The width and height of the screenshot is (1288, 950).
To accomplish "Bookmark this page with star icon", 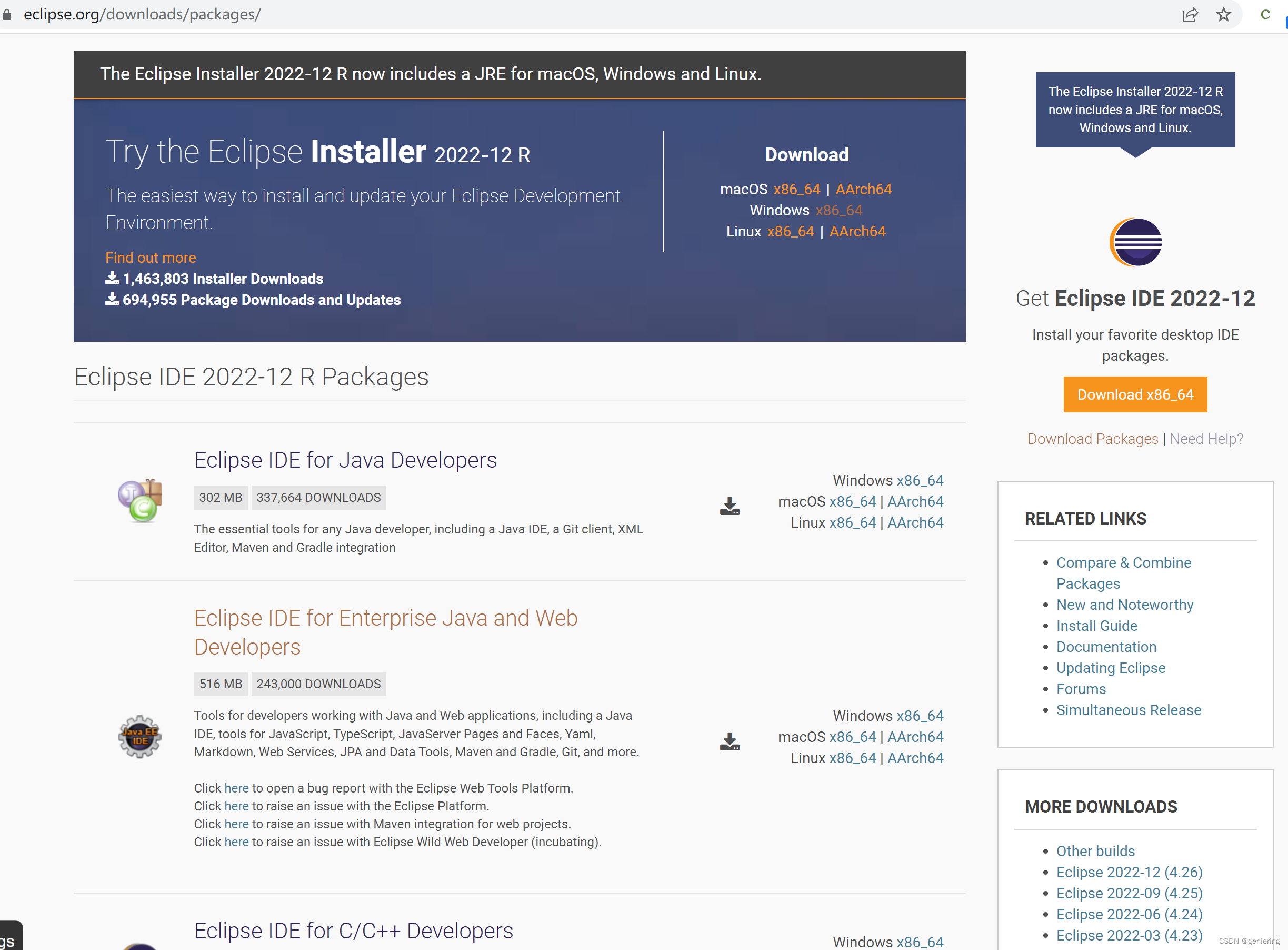I will coord(1224,14).
